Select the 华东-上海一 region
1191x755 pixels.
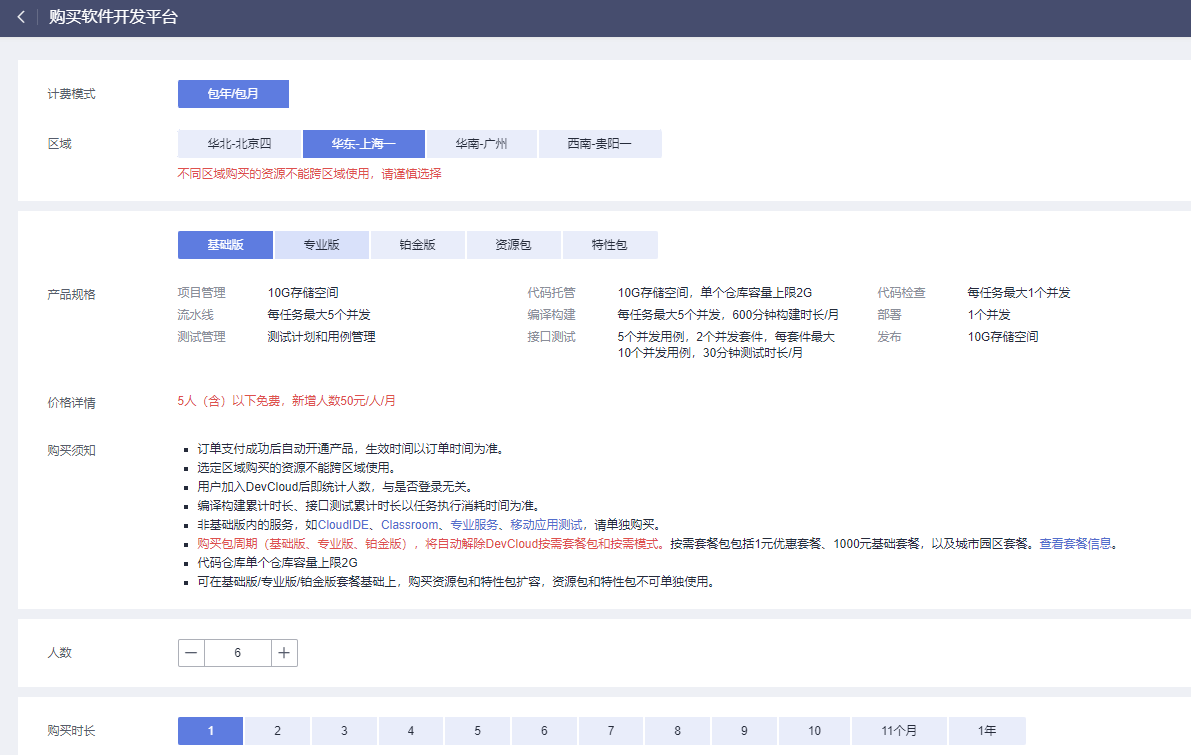[364, 144]
